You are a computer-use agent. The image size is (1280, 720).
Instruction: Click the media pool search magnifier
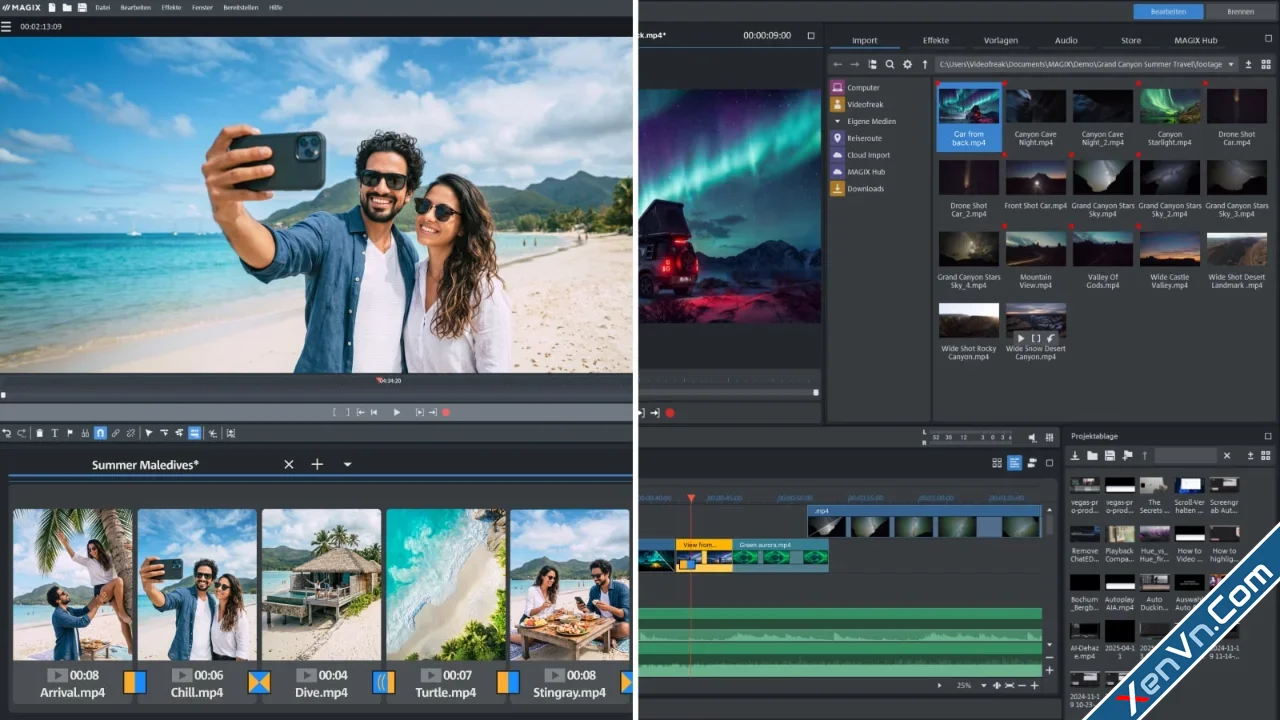890,64
